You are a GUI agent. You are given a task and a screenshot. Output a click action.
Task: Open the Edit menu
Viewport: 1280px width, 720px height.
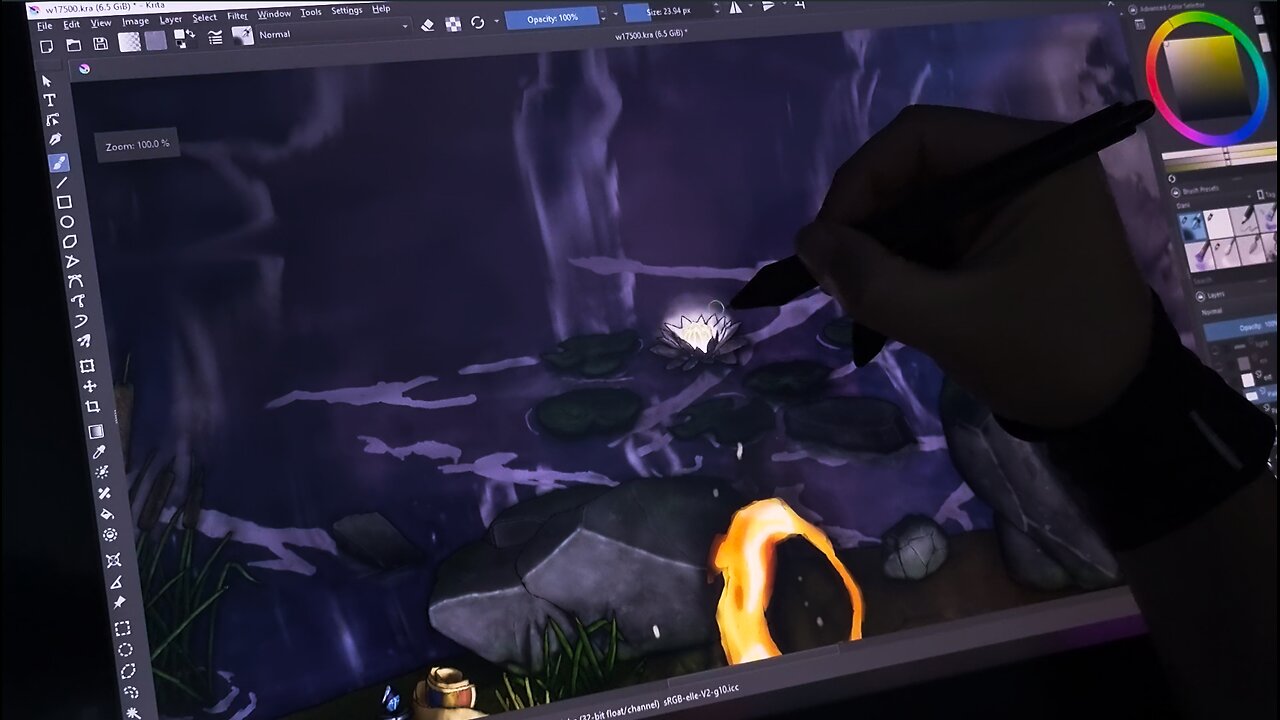pos(72,24)
